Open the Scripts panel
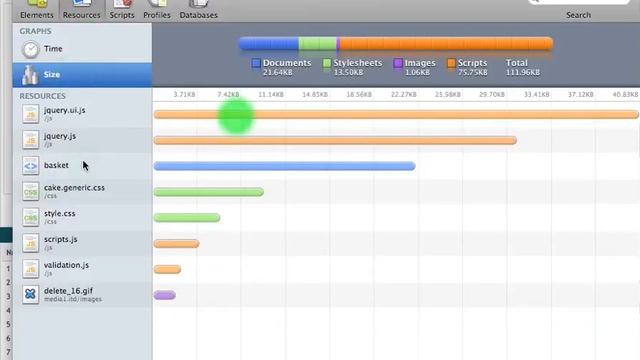This screenshot has height=360, width=640. (122, 10)
